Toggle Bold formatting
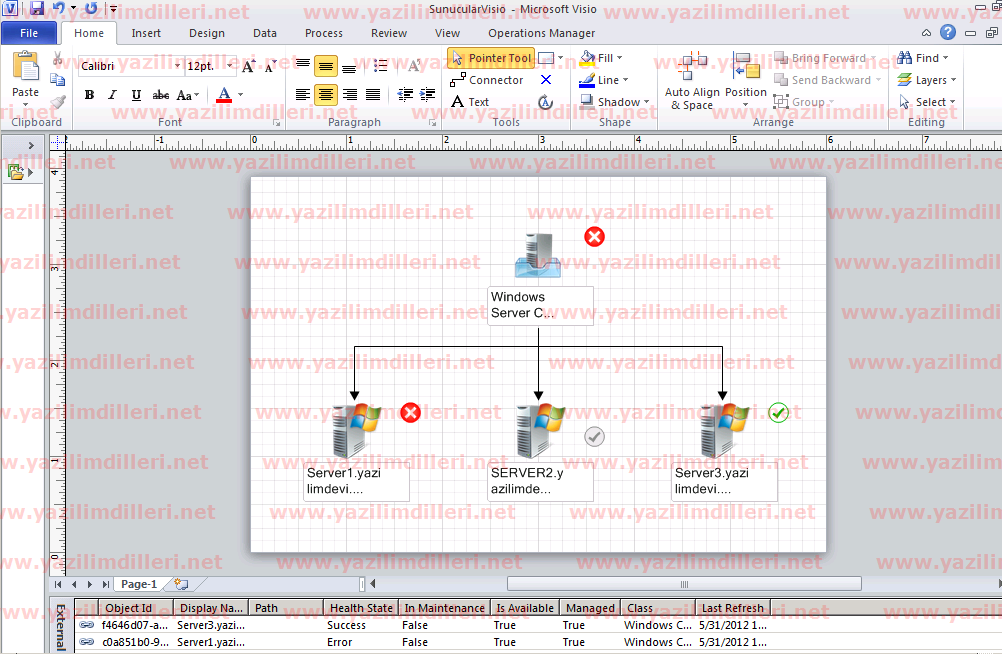This screenshot has width=1002, height=654. (x=89, y=96)
